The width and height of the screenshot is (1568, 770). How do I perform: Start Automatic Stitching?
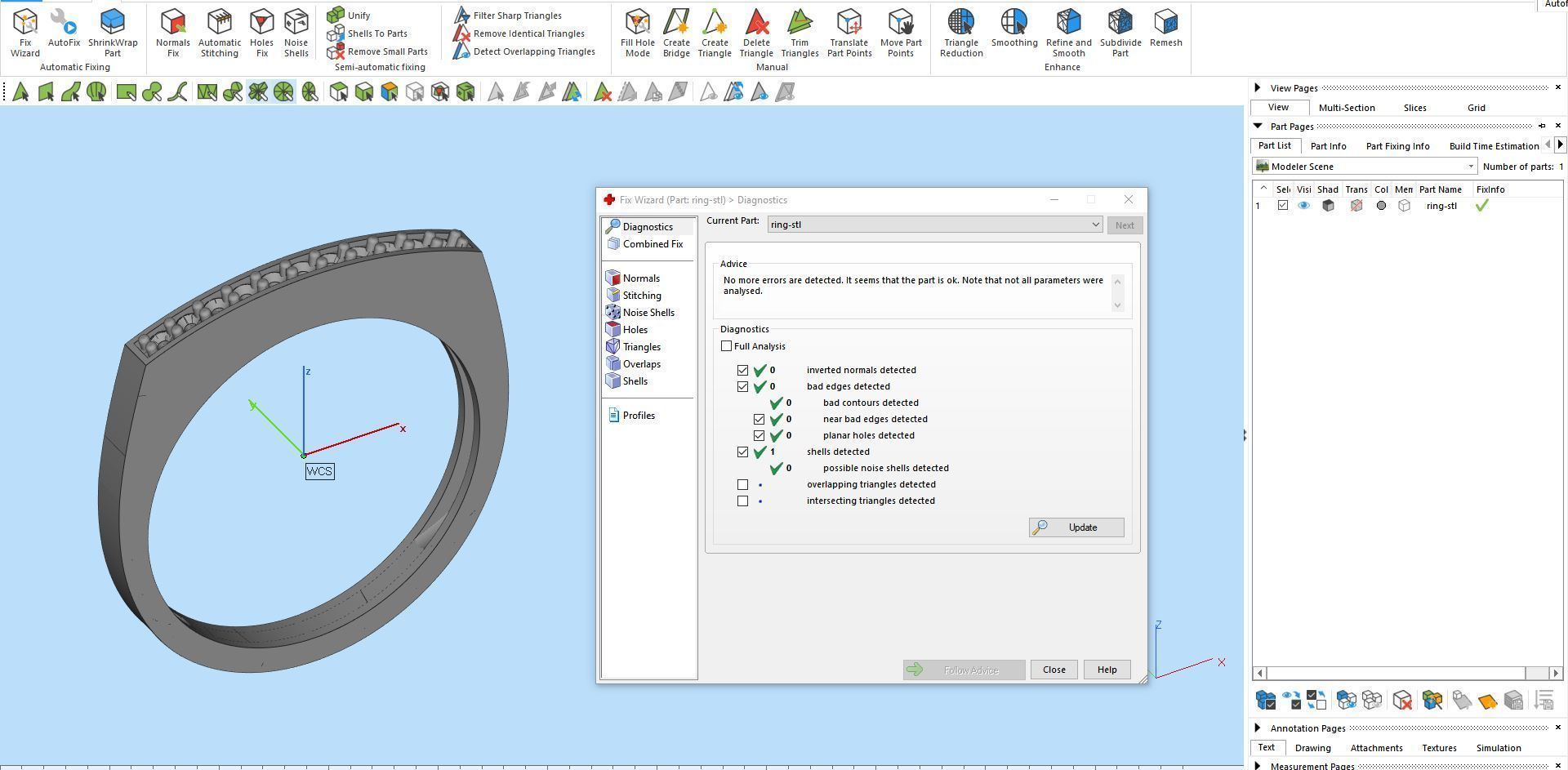pyautogui.click(x=219, y=33)
